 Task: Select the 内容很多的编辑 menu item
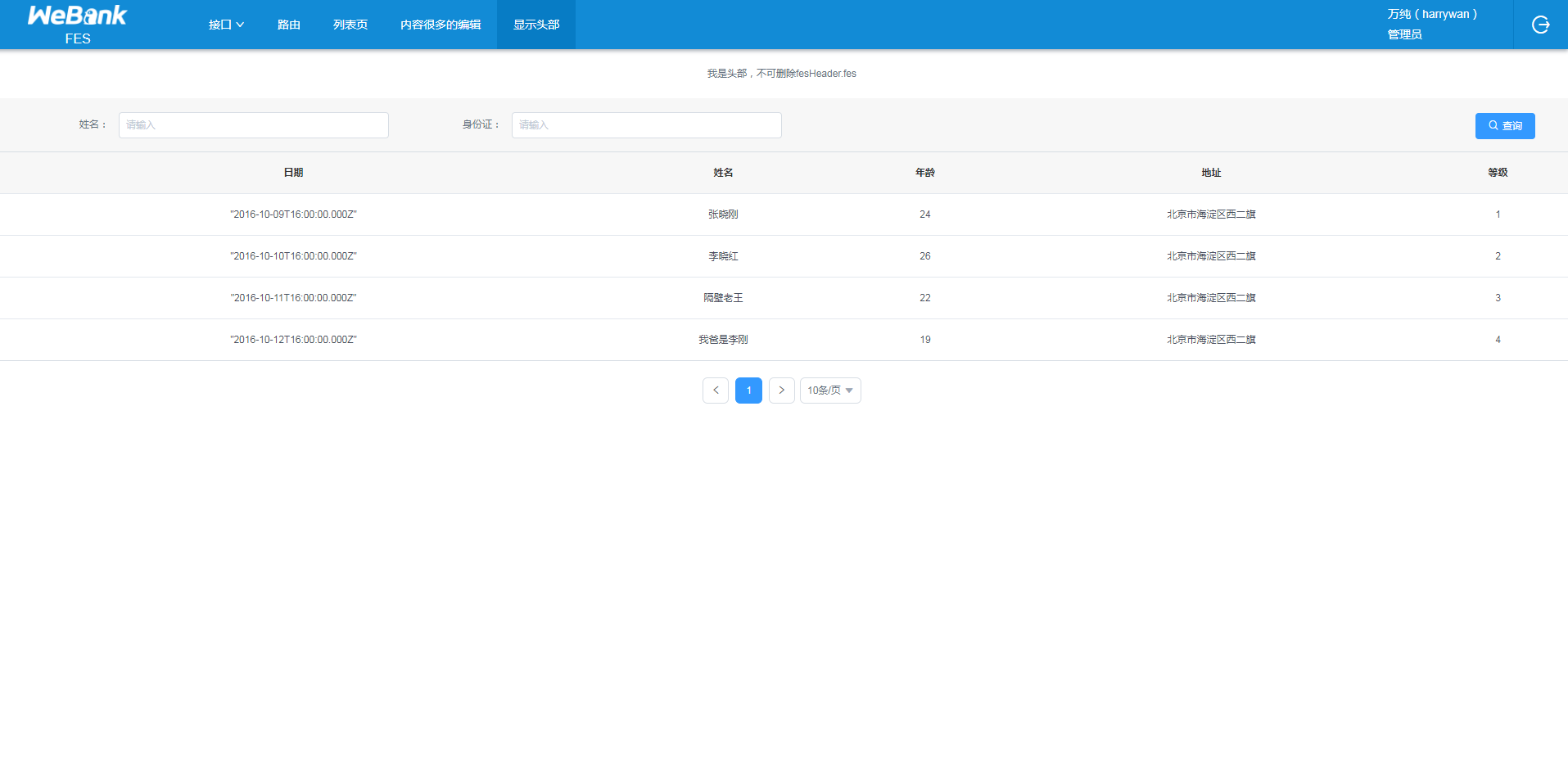click(440, 25)
